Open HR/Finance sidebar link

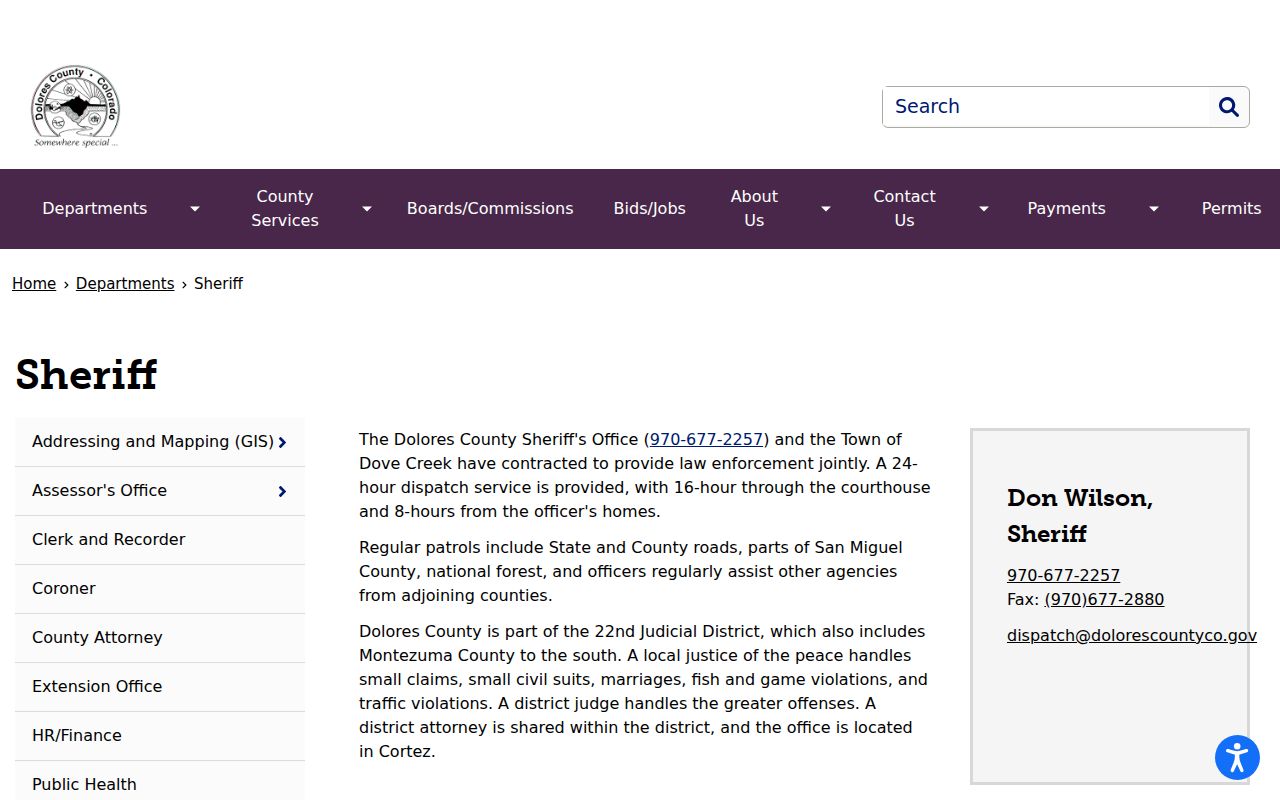tap(160, 736)
